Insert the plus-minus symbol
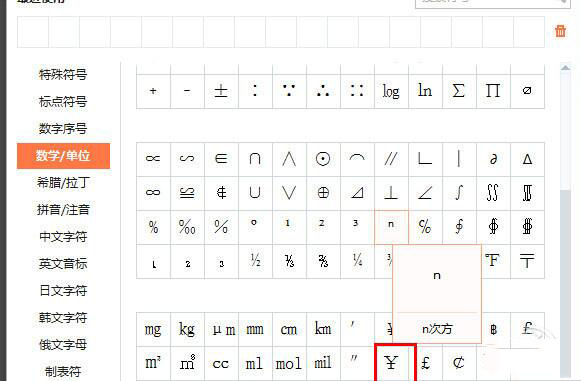Viewport: 581px width, 381px height. click(221, 91)
